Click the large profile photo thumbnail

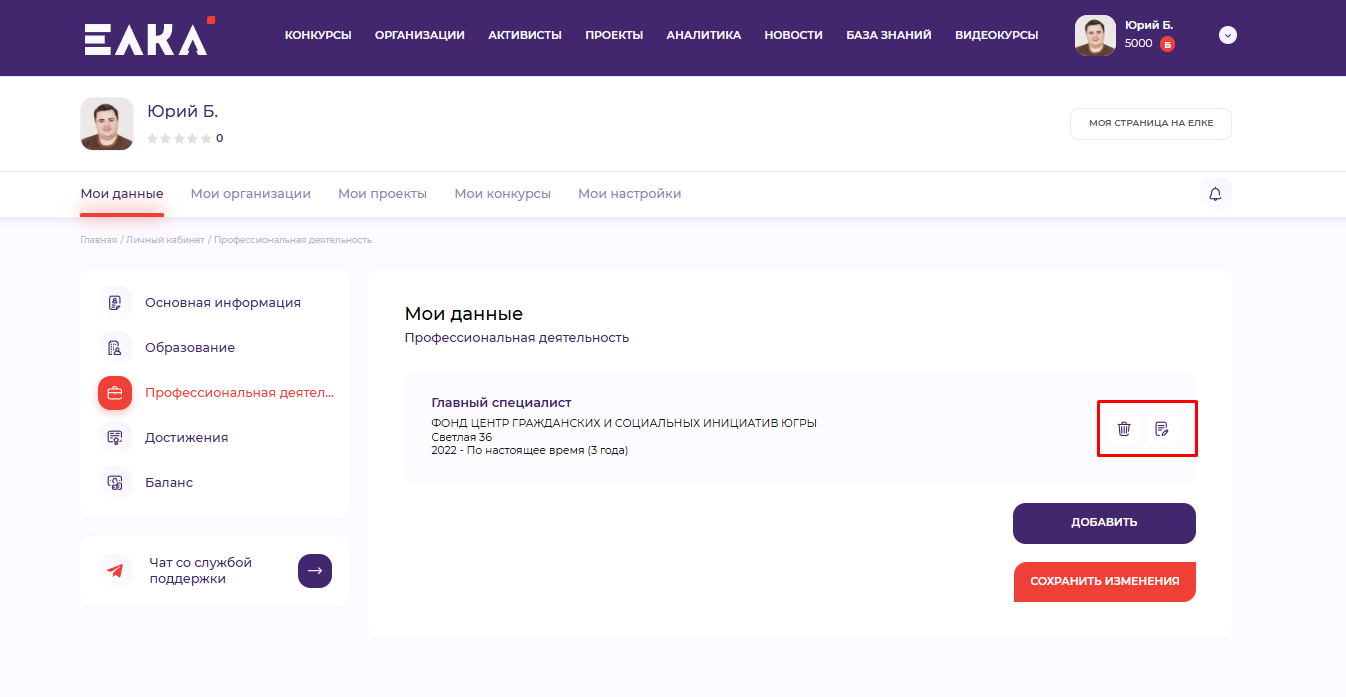(107, 124)
